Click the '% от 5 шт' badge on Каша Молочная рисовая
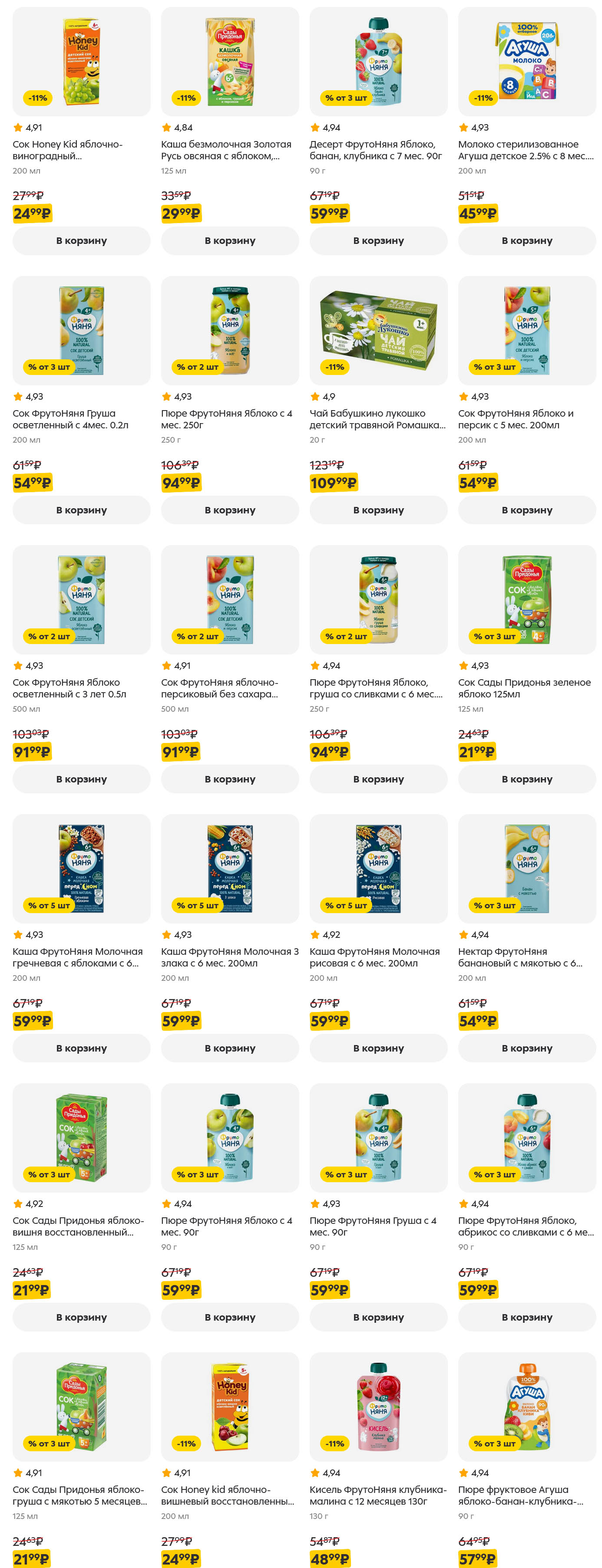Image resolution: width=602 pixels, height=1568 pixels. tap(346, 905)
